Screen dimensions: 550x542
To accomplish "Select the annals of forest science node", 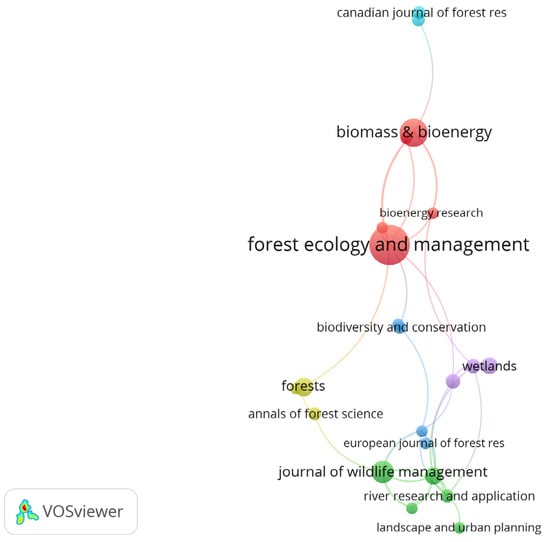I will point(314,414).
